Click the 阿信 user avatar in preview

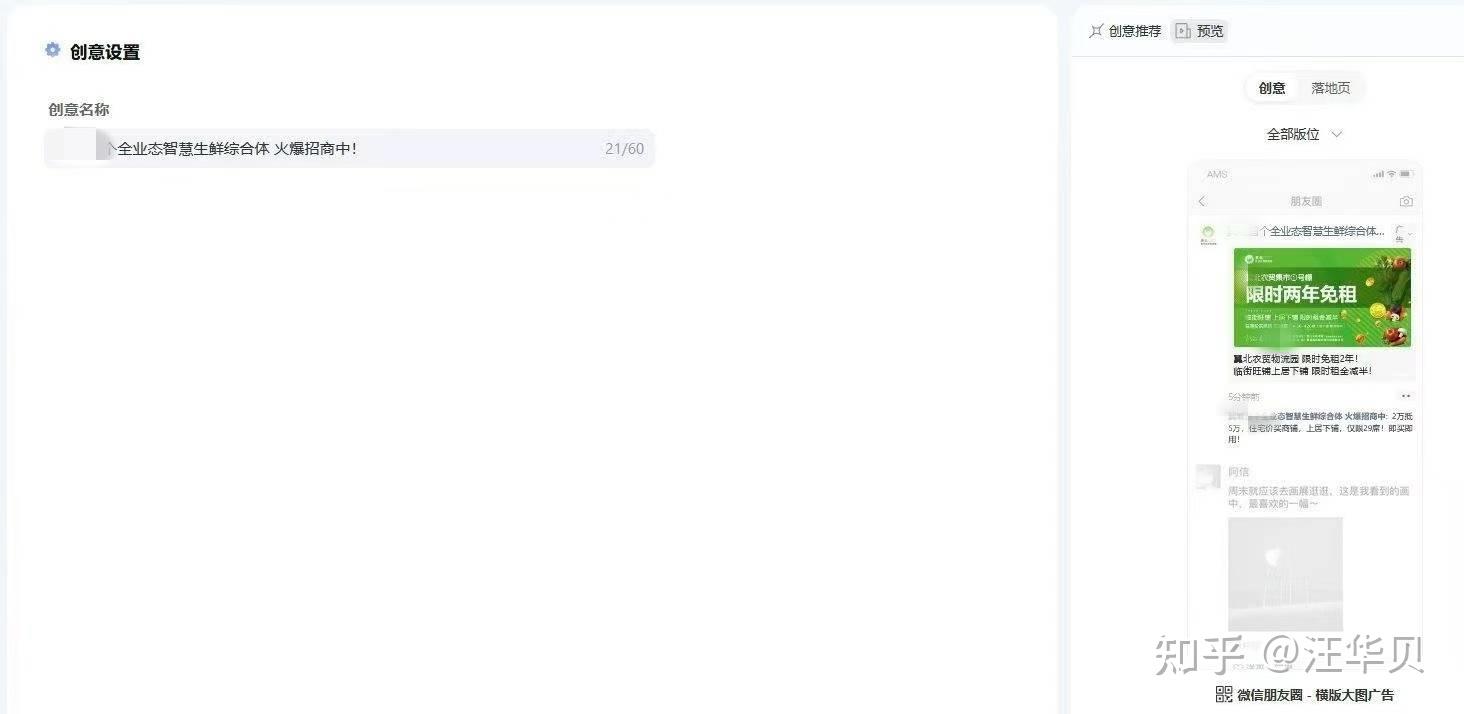[1209, 476]
